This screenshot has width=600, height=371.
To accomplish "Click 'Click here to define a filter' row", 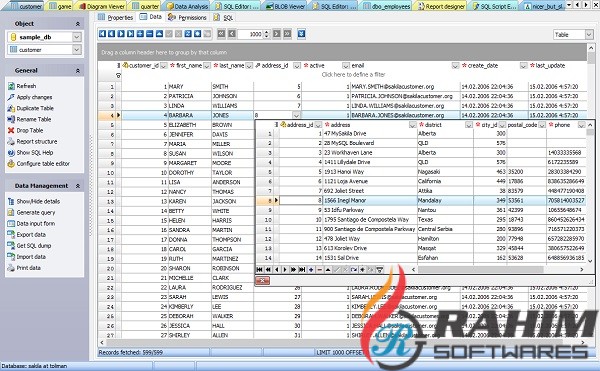I will pyautogui.click(x=353, y=75).
